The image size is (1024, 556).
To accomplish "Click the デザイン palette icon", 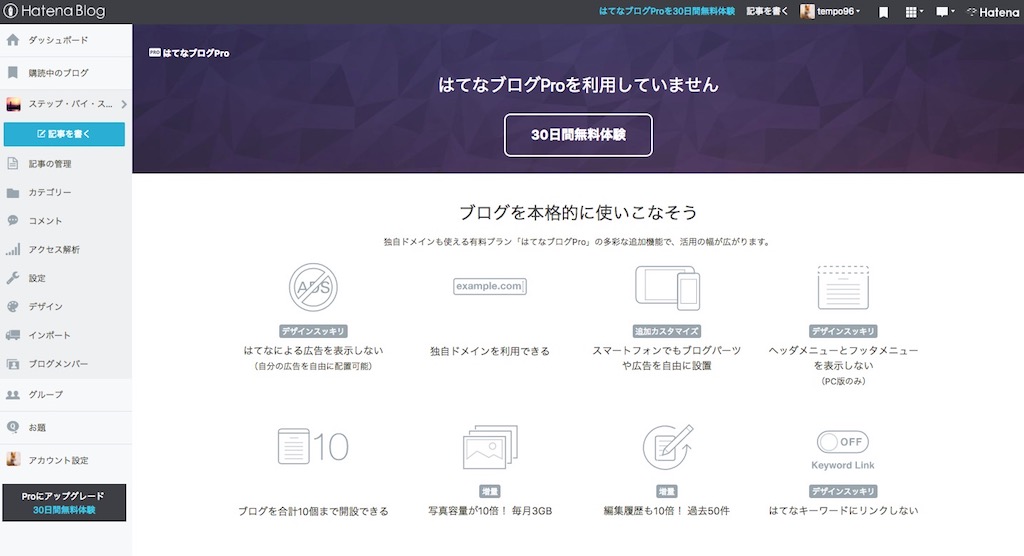I will [x=12, y=306].
